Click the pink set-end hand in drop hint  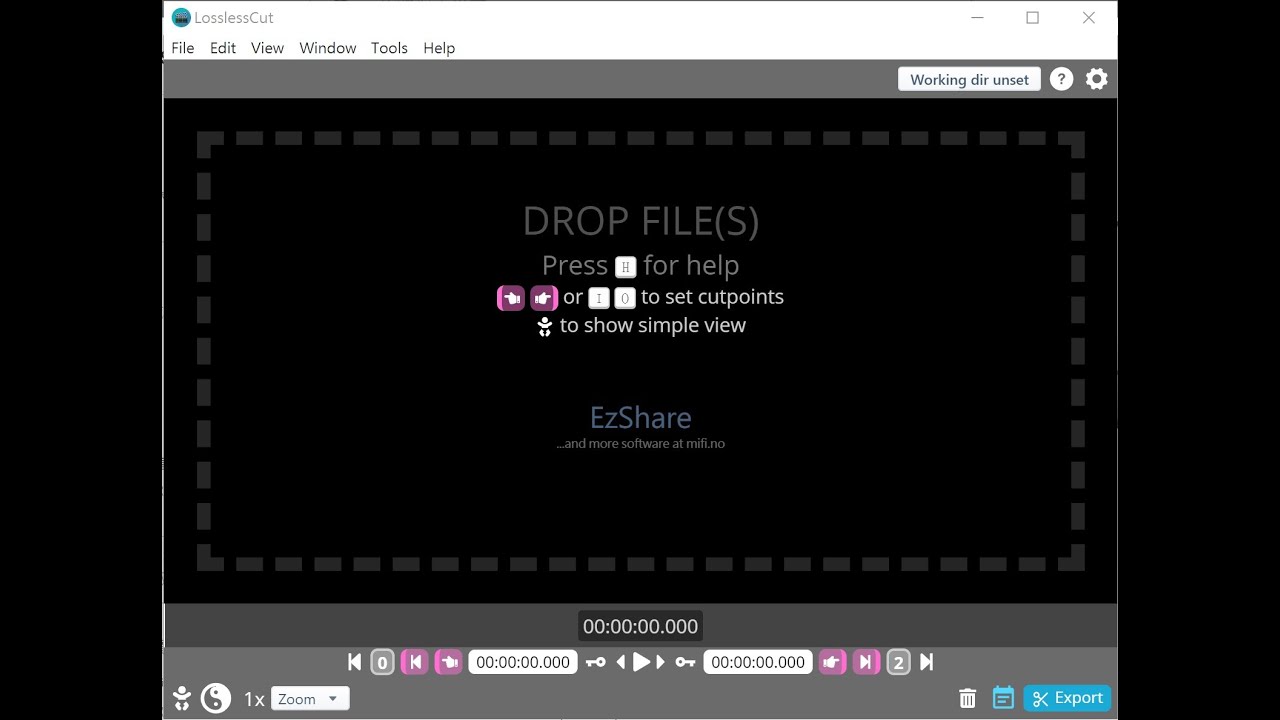pyautogui.click(x=544, y=298)
